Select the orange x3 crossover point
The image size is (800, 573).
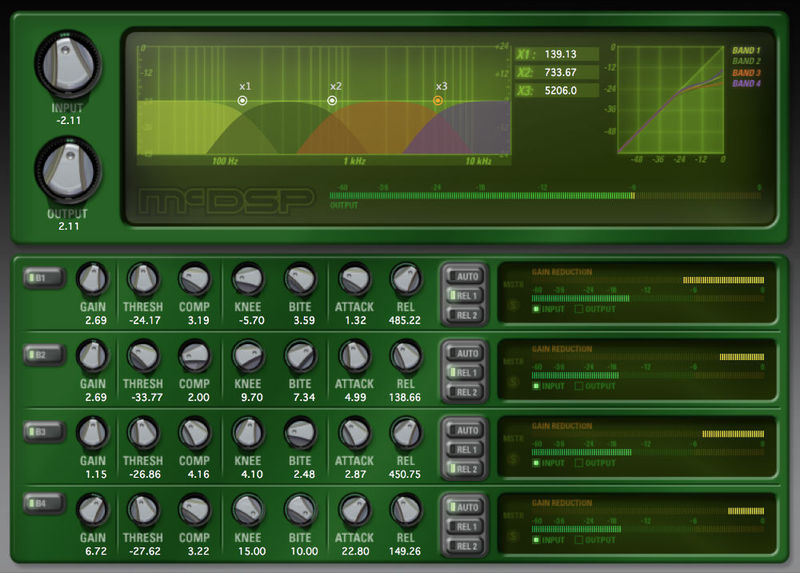click(x=438, y=100)
